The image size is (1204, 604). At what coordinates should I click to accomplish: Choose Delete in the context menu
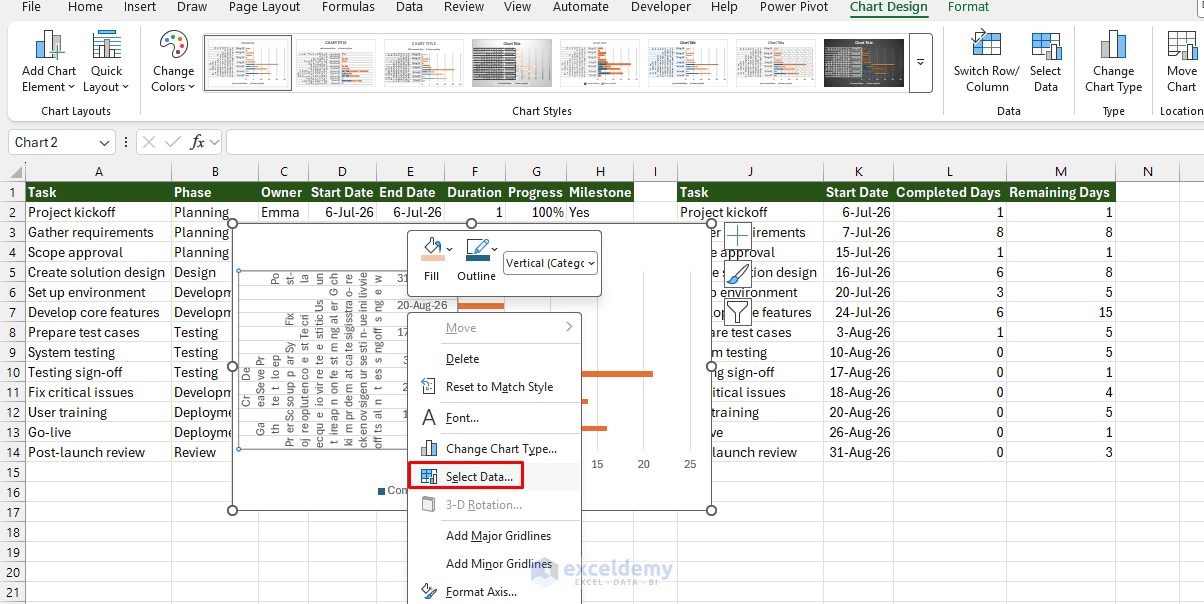click(462, 358)
